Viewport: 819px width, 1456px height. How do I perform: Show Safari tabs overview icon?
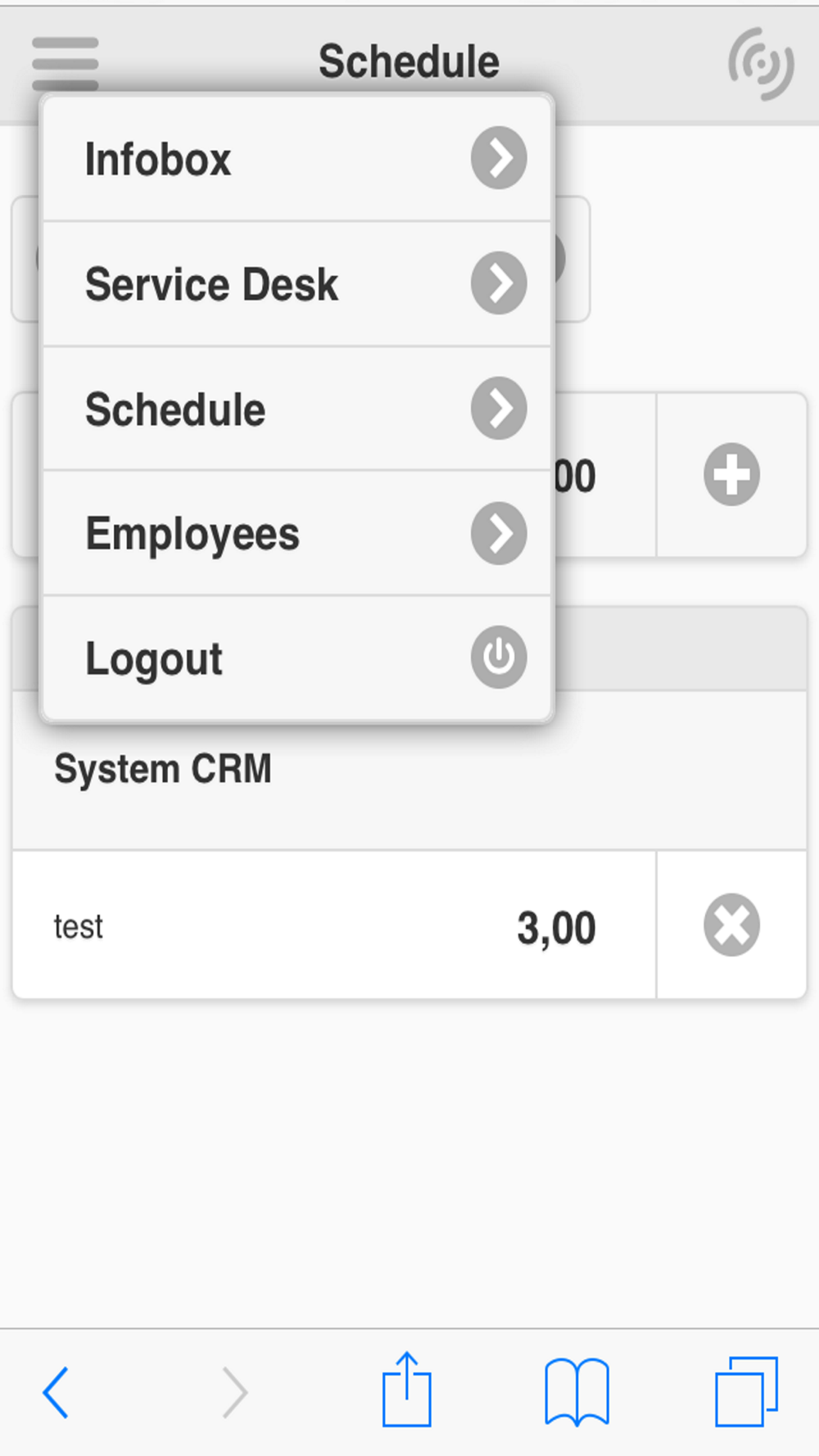746,1391
